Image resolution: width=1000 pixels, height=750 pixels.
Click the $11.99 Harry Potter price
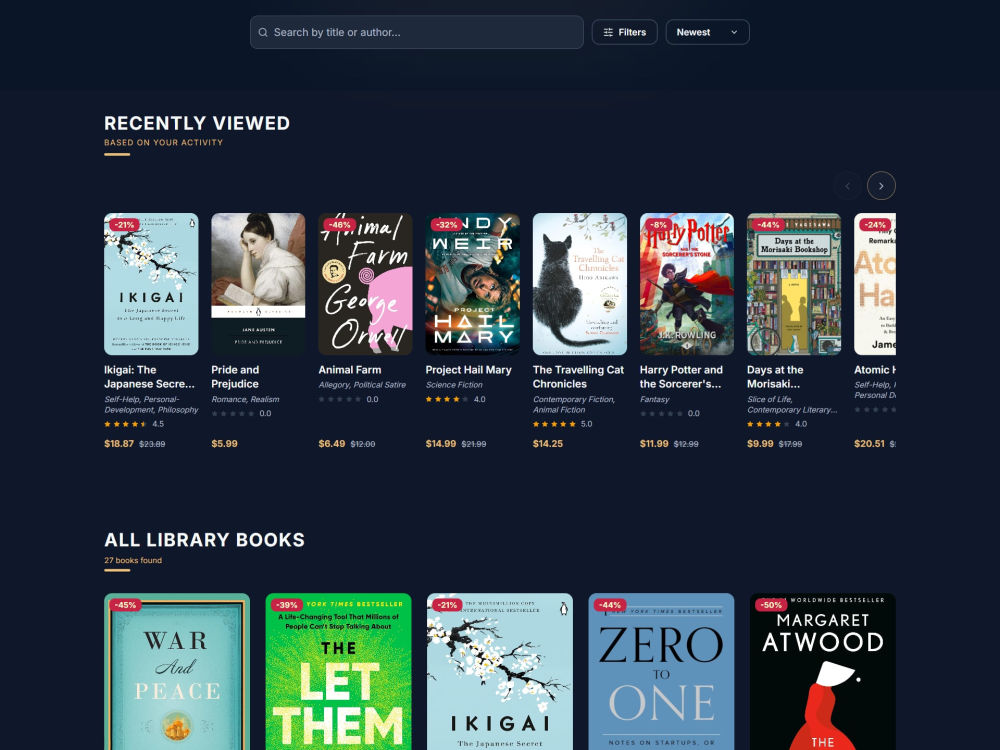pyautogui.click(x=654, y=444)
